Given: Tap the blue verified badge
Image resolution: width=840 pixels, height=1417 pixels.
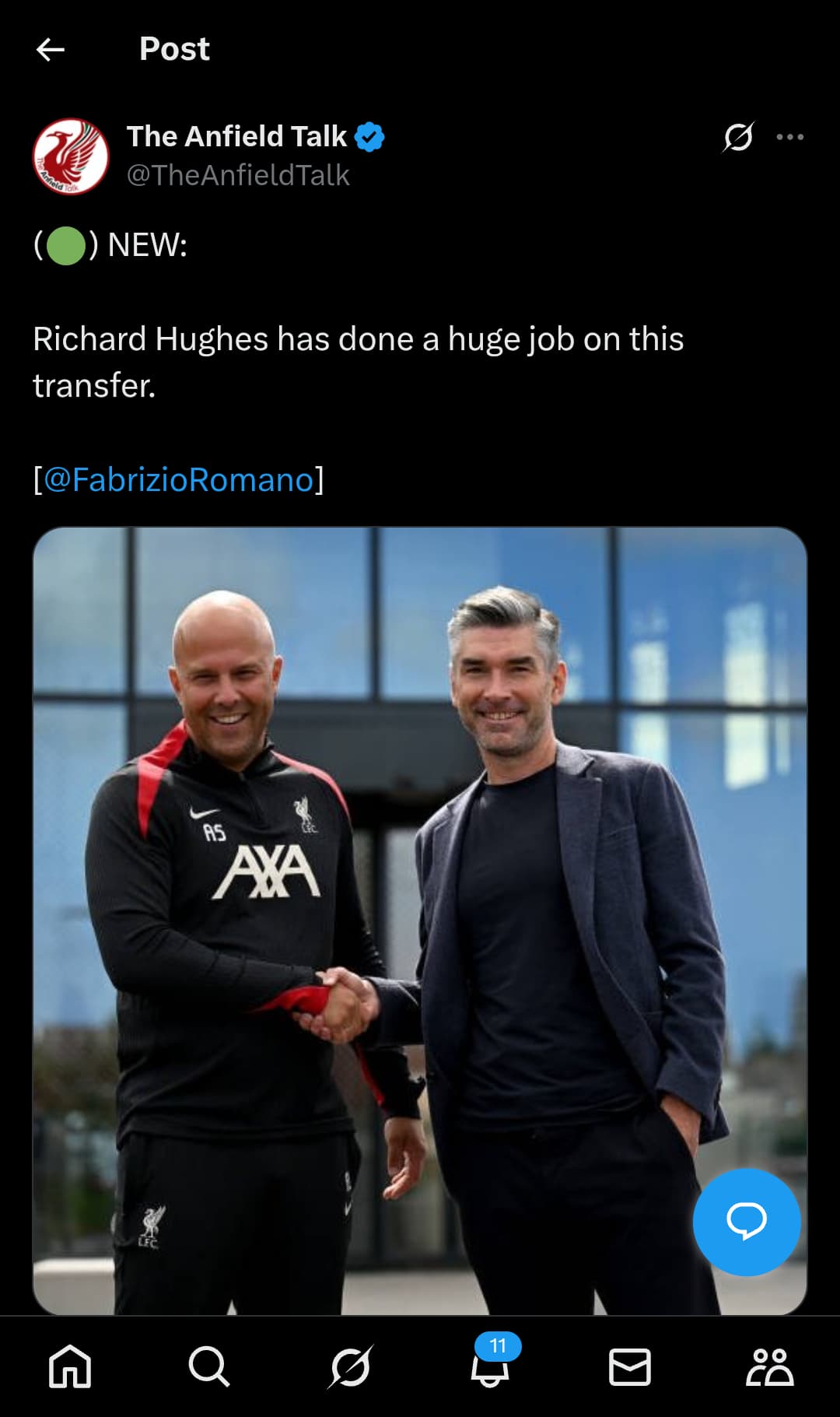Looking at the screenshot, I should pyautogui.click(x=369, y=137).
